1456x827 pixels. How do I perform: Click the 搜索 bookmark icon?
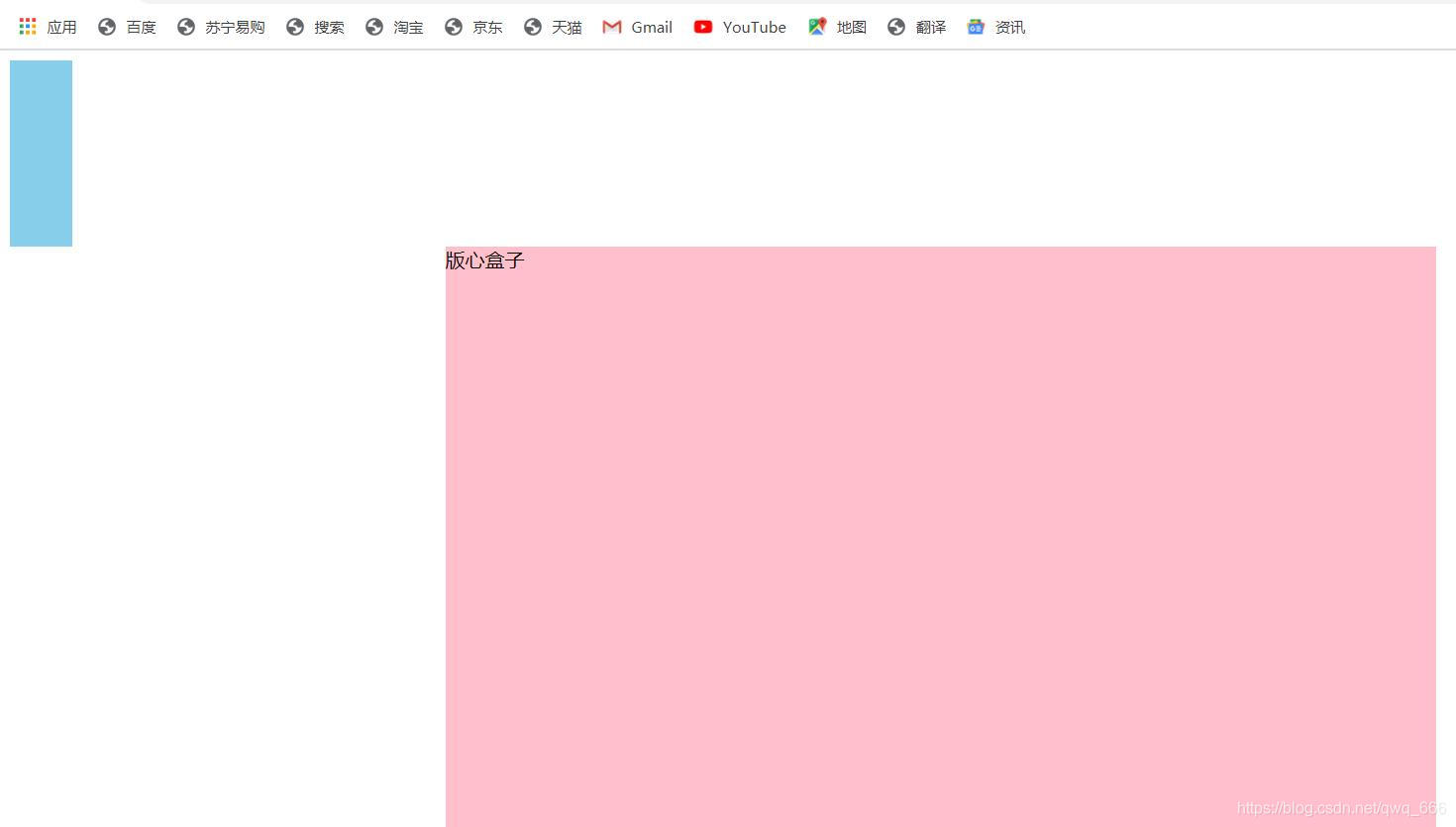(294, 27)
